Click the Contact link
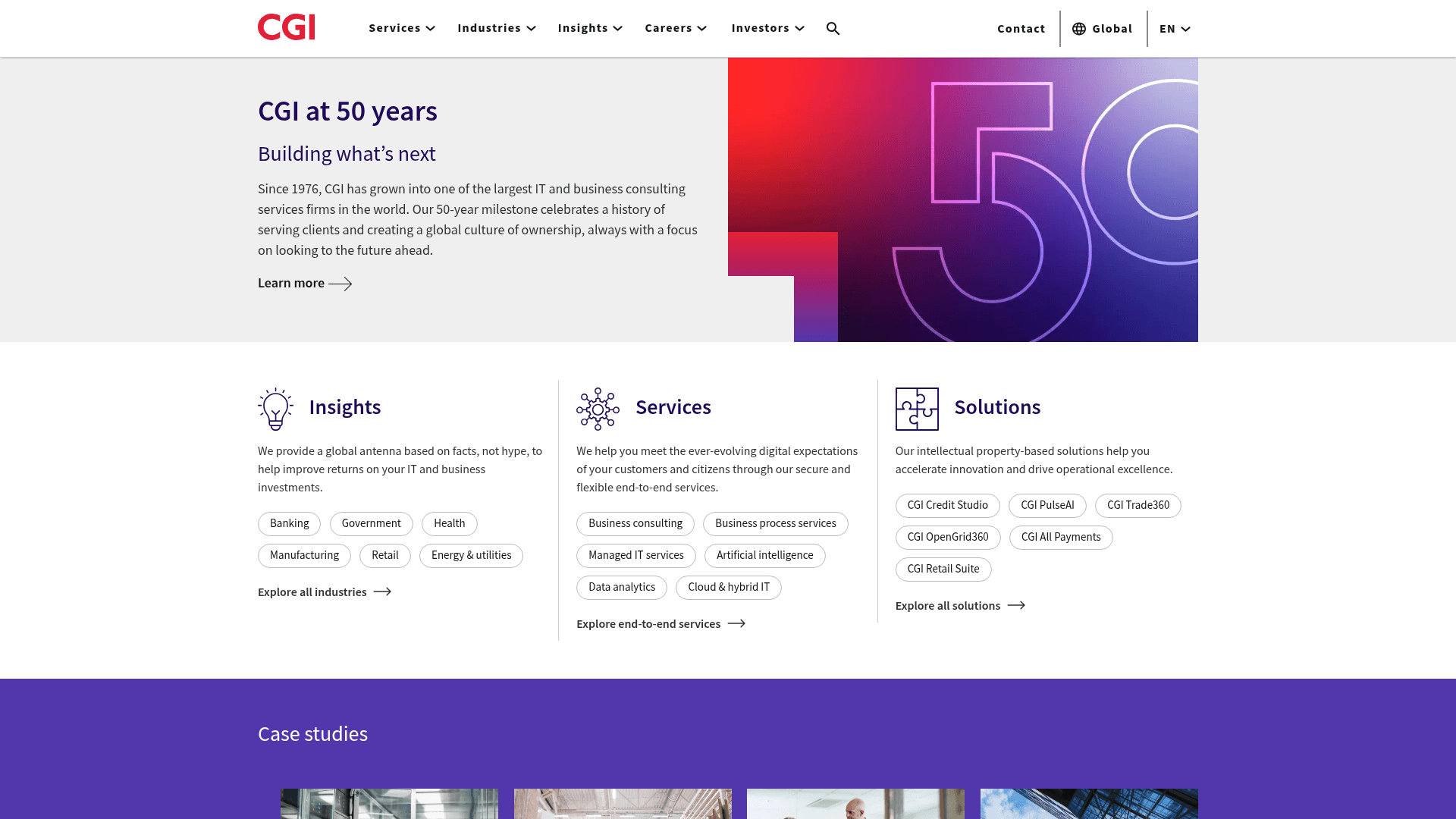The height and width of the screenshot is (819, 1456). click(x=1021, y=29)
